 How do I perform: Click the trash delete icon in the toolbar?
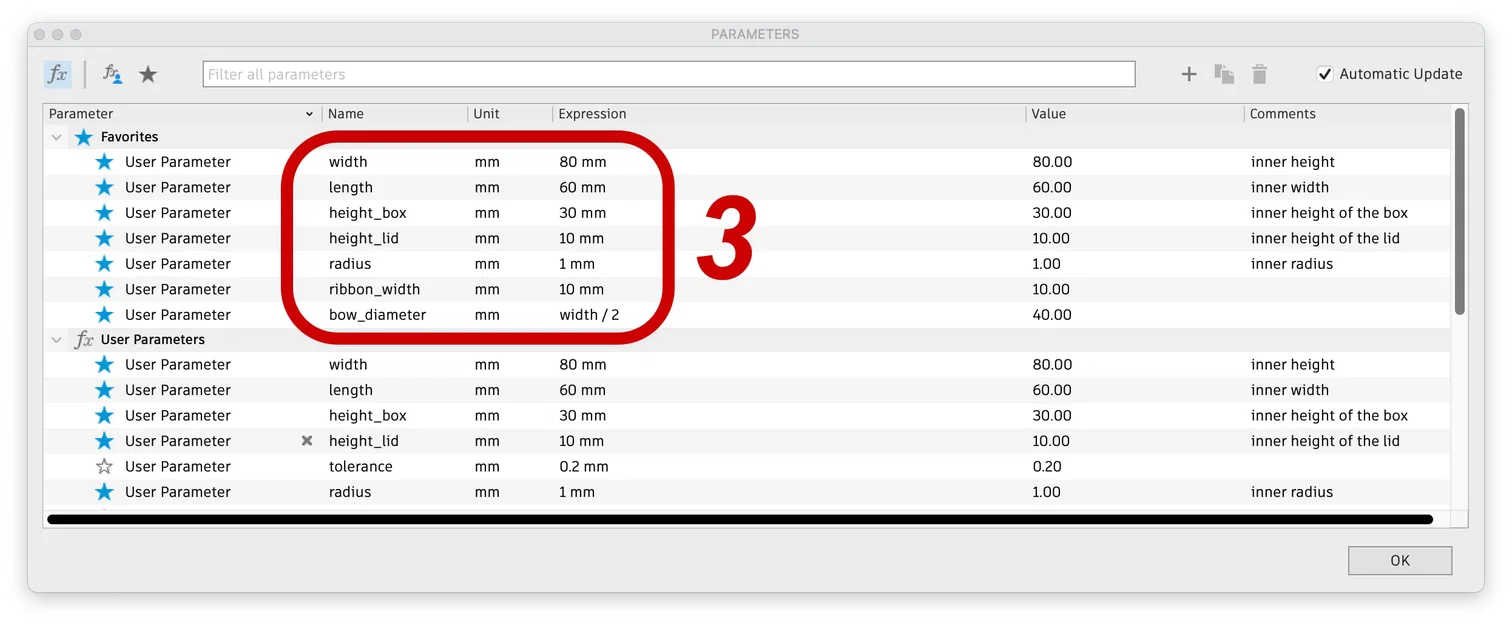(1260, 74)
